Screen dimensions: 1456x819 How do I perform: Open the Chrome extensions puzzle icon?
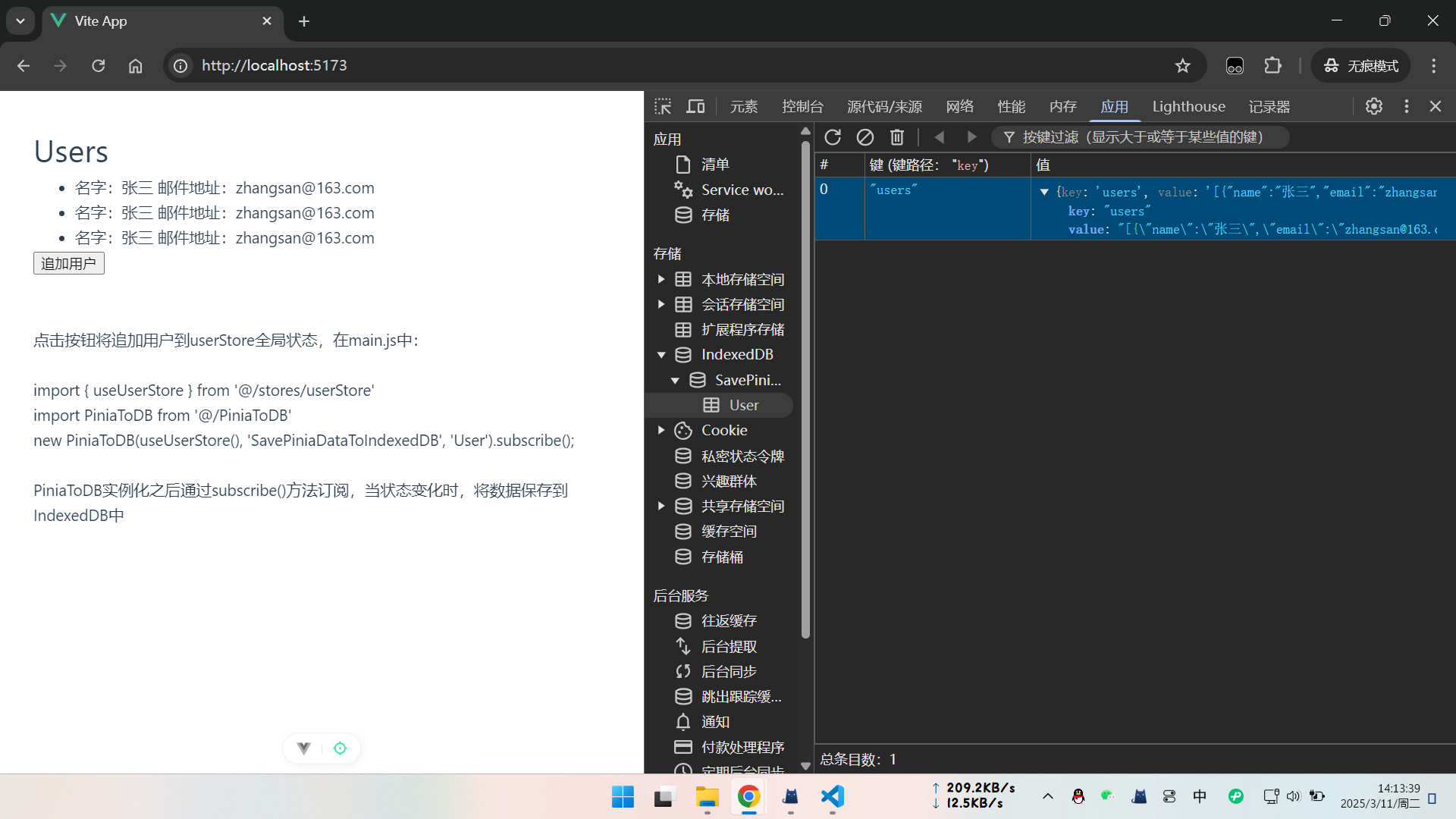(1273, 65)
